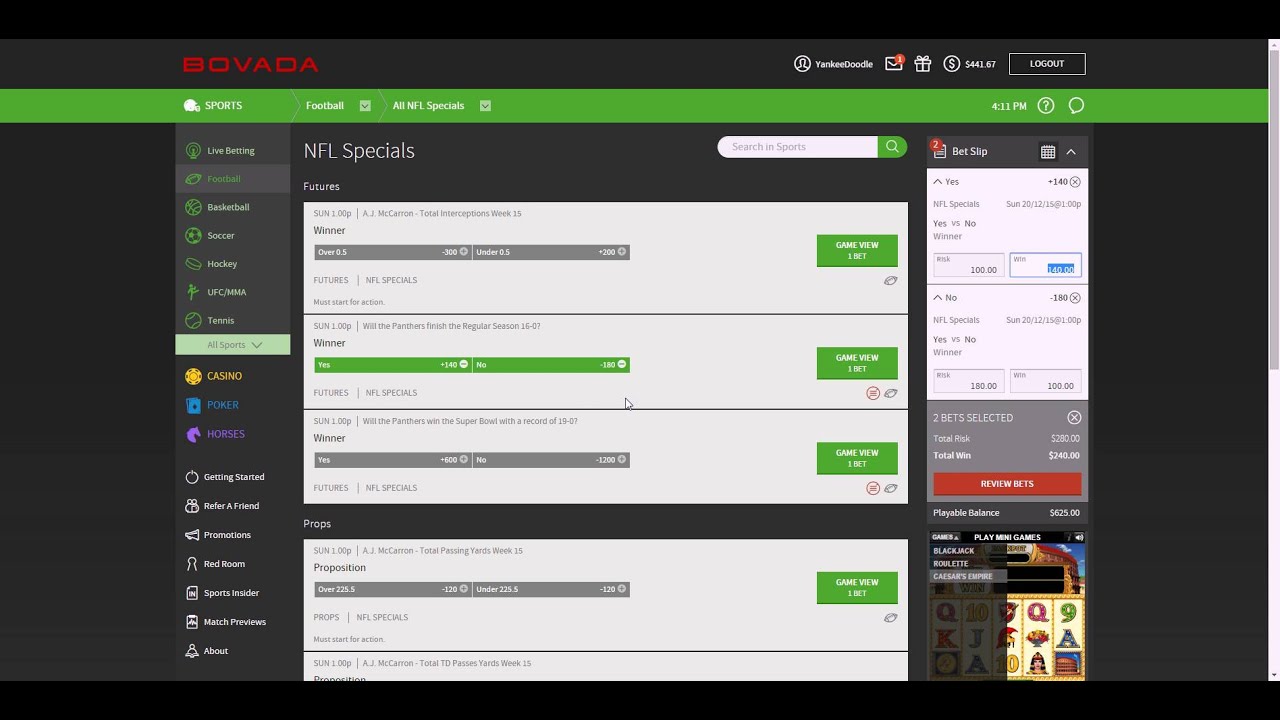This screenshot has height=720, width=1280.
Task: Click the Risk field showing 100.00
Action: click(968, 265)
